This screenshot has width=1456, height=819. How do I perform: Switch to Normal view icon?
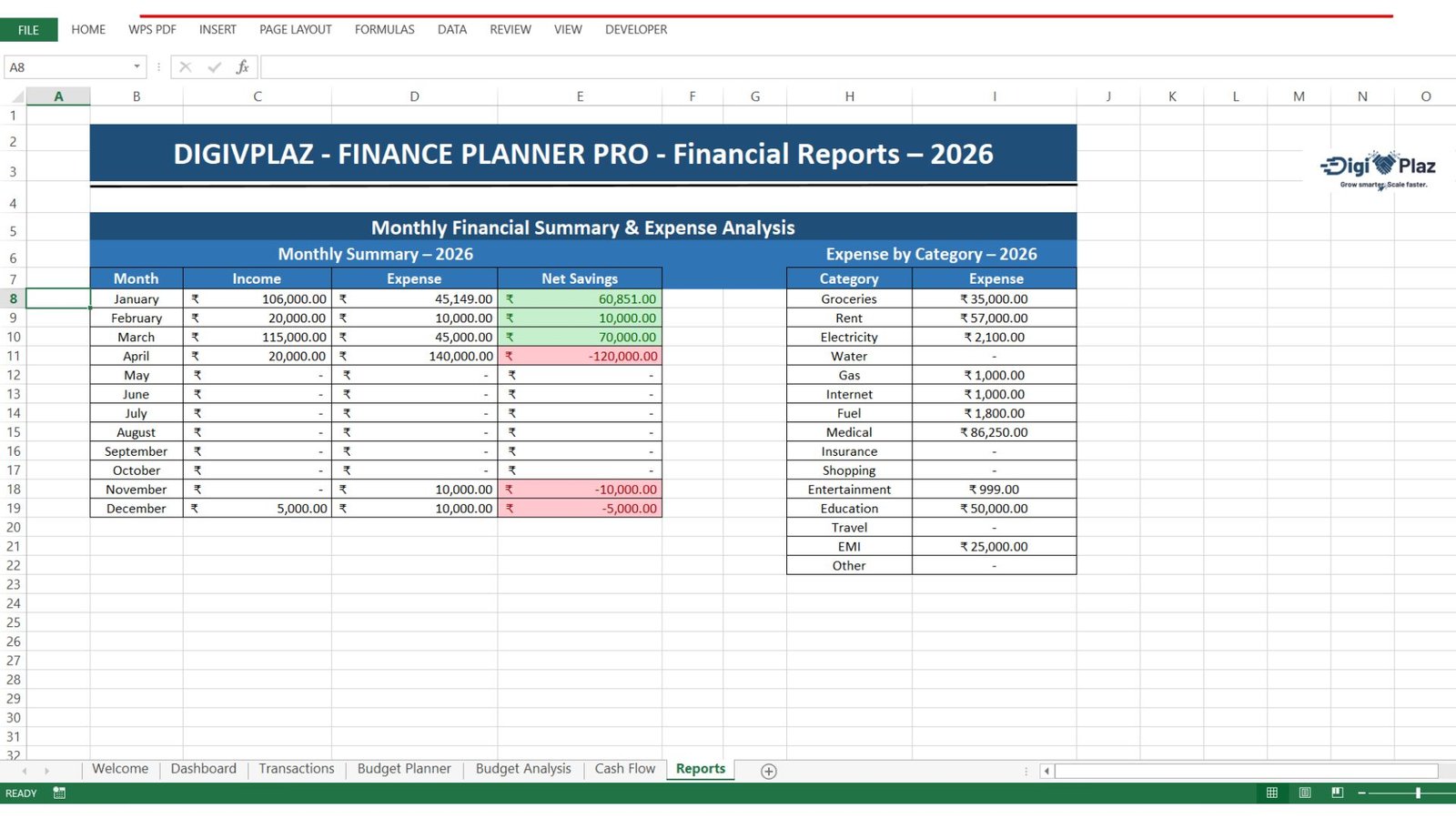[x=1272, y=794]
